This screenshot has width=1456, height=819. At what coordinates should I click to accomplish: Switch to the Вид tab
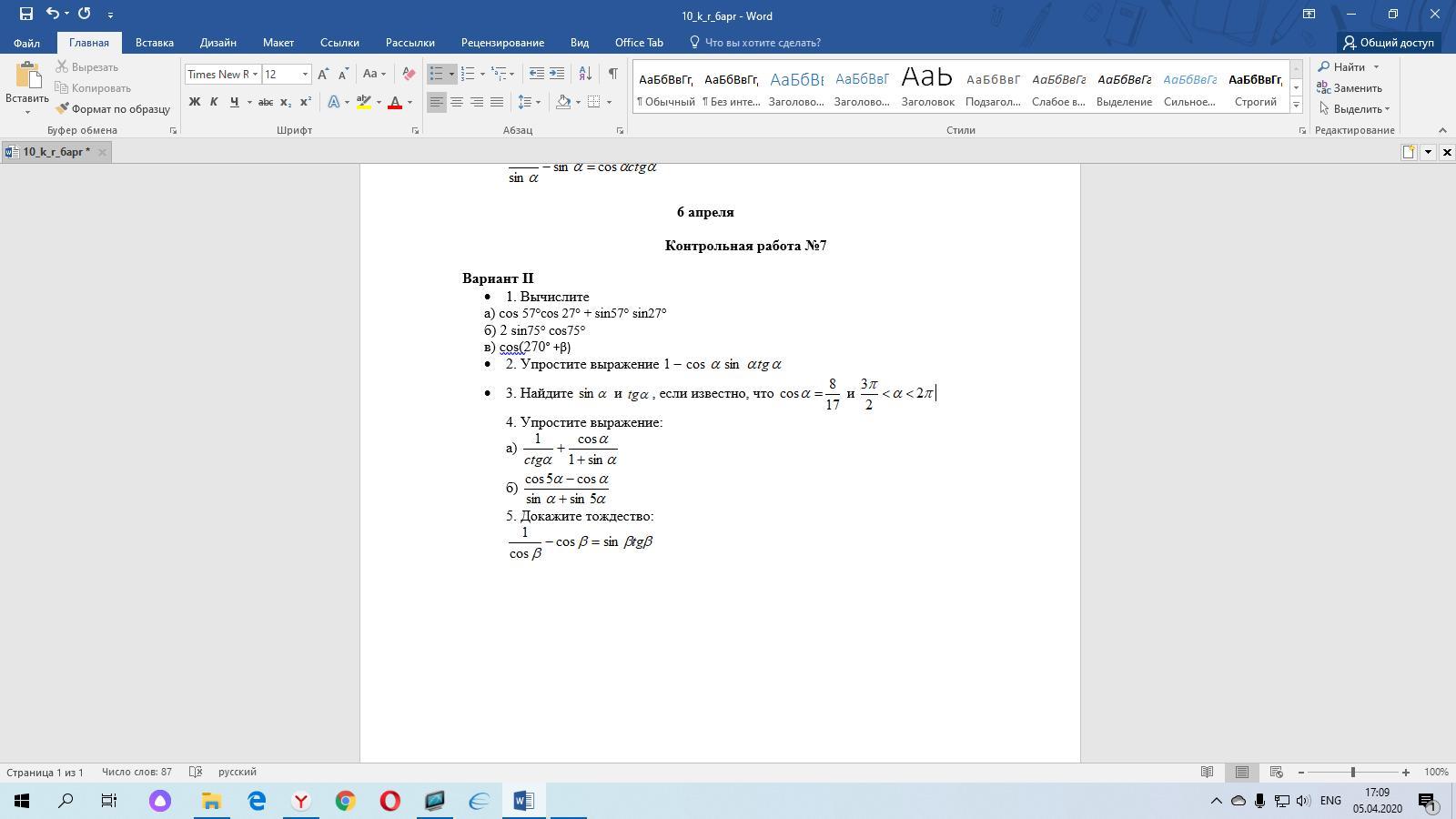pos(580,43)
